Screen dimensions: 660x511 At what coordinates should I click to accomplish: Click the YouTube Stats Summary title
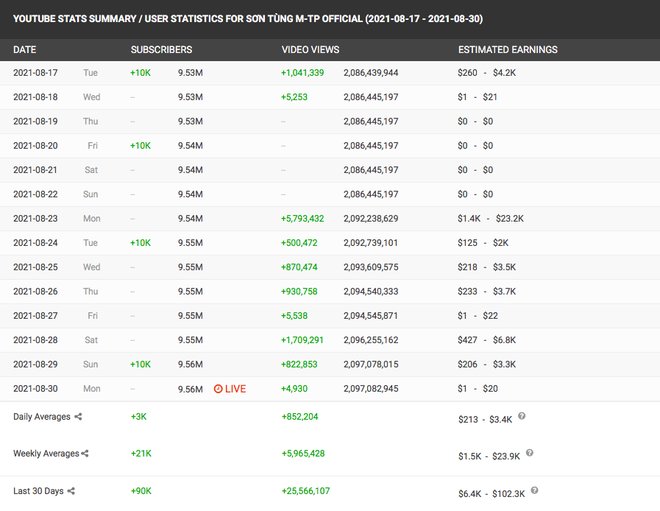248,19
